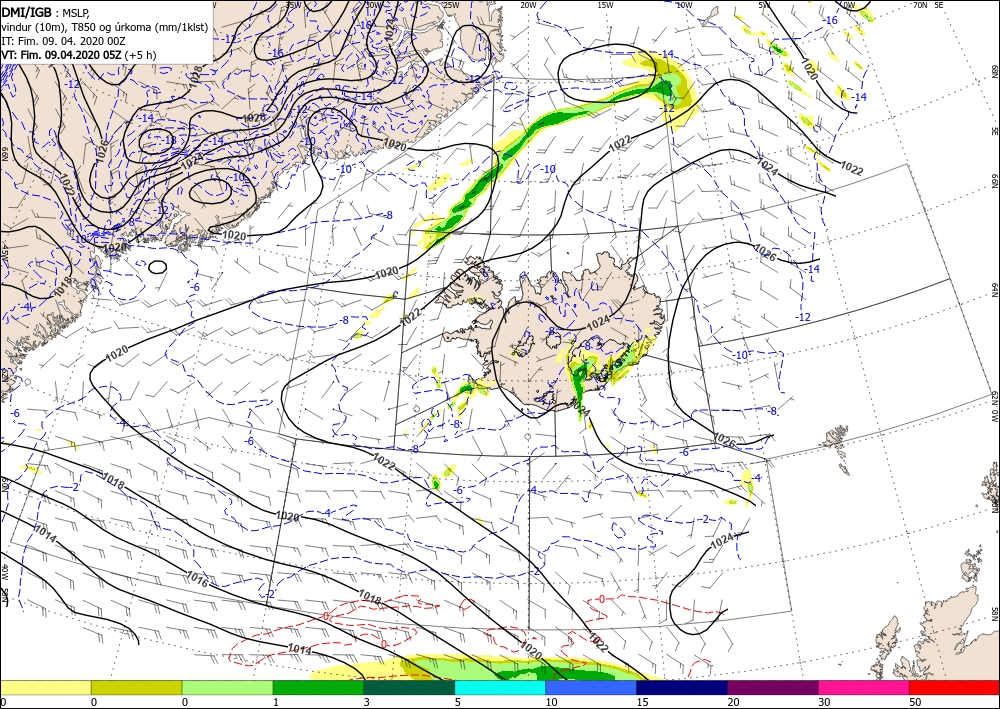Viewport: 1000px width, 709px height.
Task: Pick the cyan legend color segment
Action: coord(500,687)
